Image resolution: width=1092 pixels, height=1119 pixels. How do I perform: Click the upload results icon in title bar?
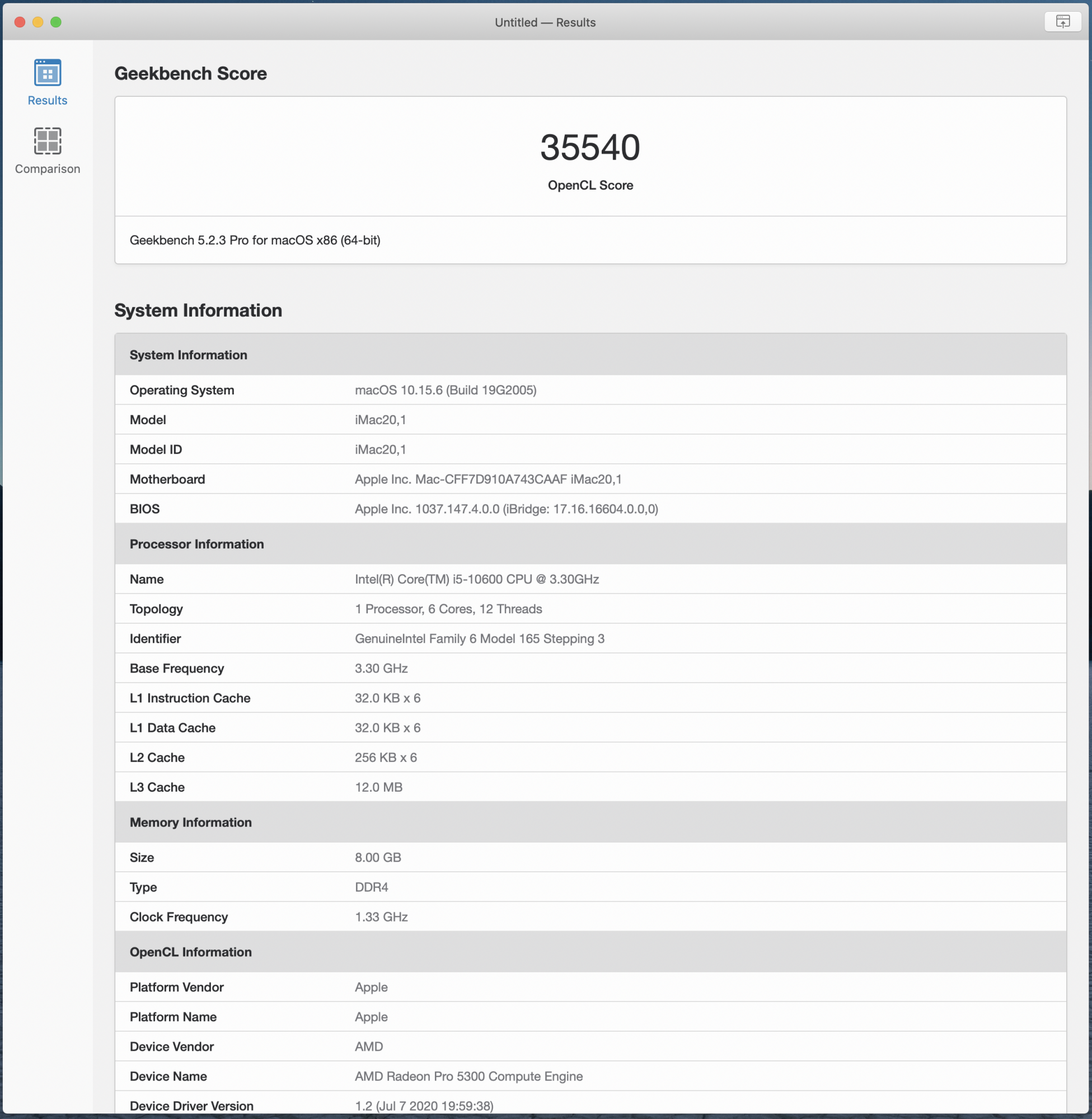[x=1062, y=22]
